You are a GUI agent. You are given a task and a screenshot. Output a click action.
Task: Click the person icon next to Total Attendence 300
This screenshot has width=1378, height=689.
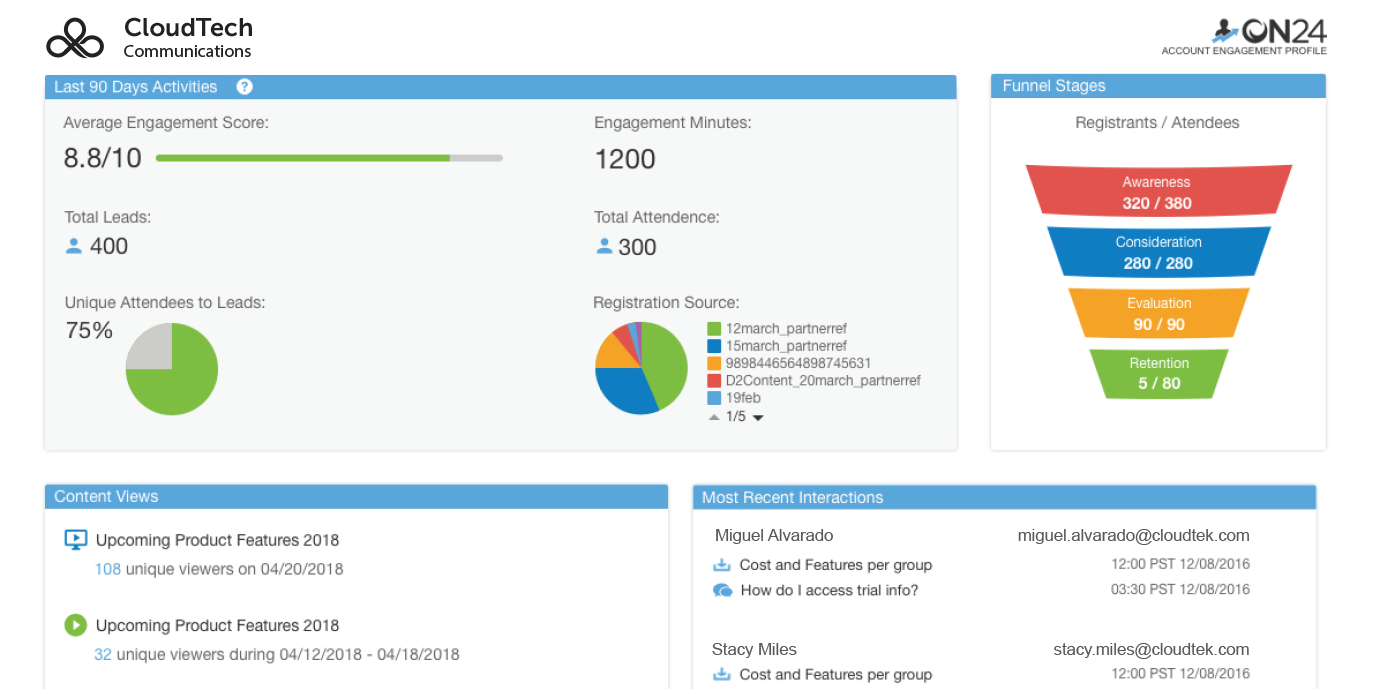pyautogui.click(x=603, y=246)
